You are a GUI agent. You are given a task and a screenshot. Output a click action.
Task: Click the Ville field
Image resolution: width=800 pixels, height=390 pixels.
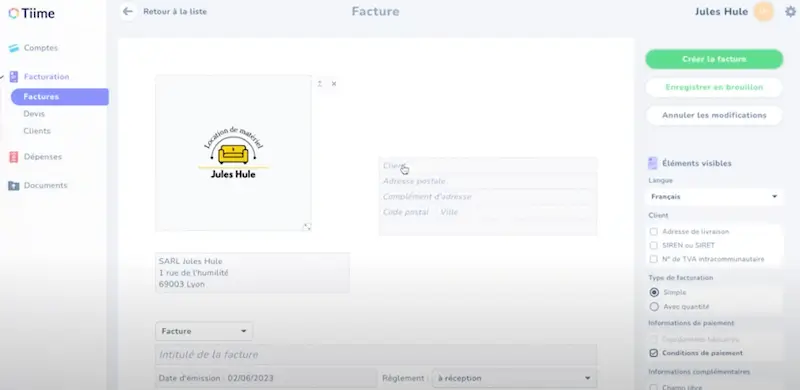[515, 212]
